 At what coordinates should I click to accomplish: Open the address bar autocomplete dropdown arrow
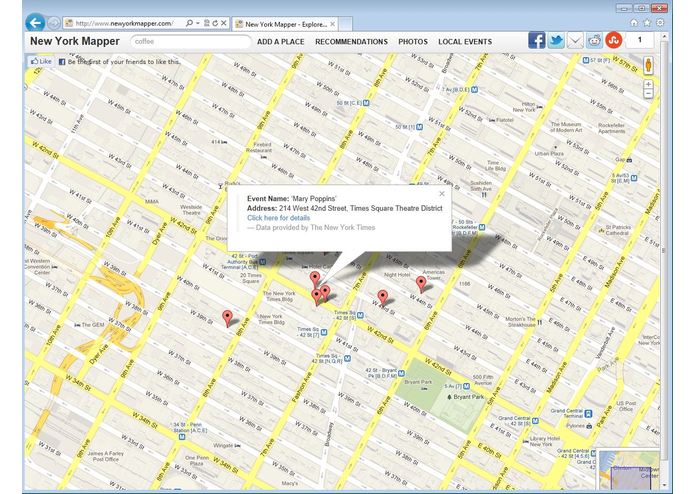pos(198,23)
